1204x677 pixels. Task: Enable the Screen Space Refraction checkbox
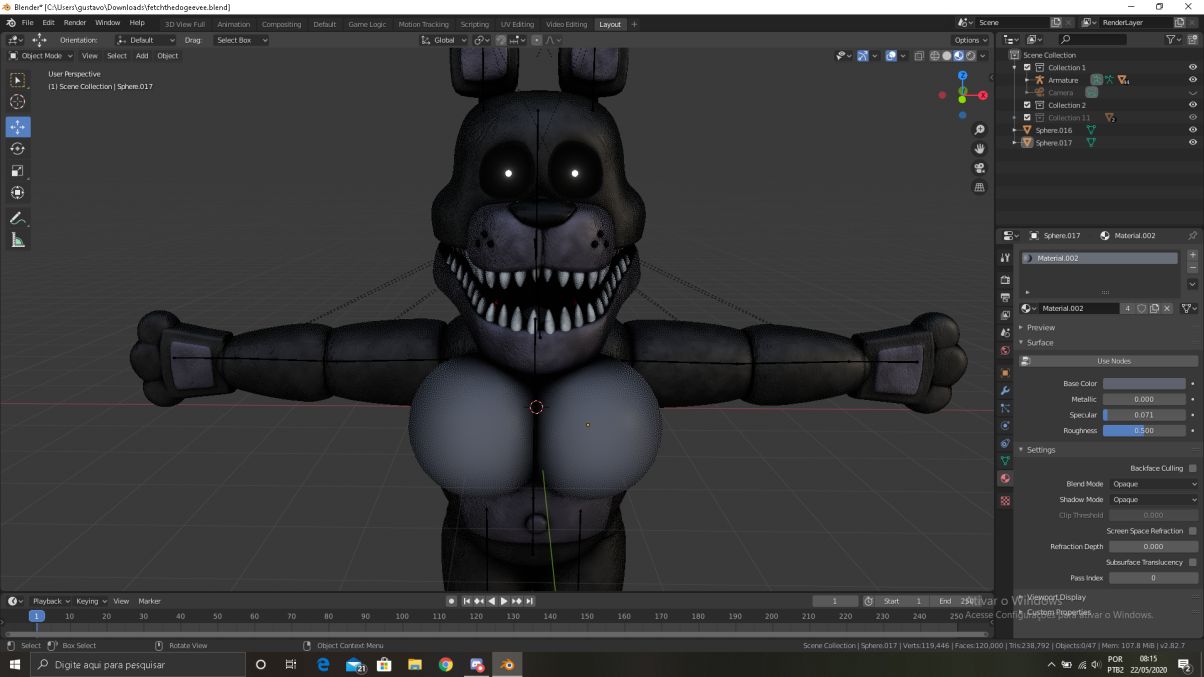coord(1193,531)
